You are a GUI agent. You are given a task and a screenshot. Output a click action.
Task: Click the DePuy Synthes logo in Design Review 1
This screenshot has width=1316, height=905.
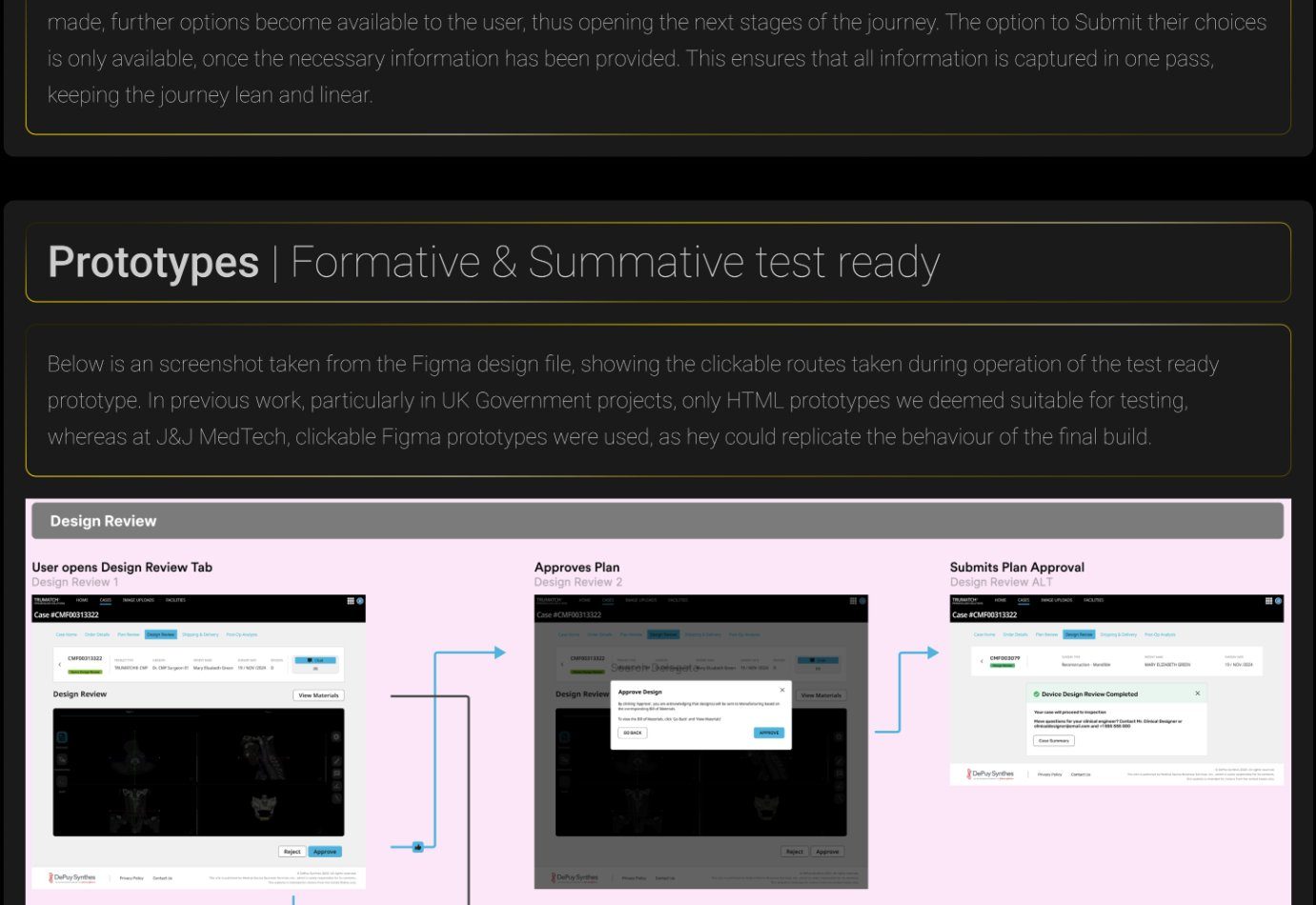pyautogui.click(x=71, y=877)
